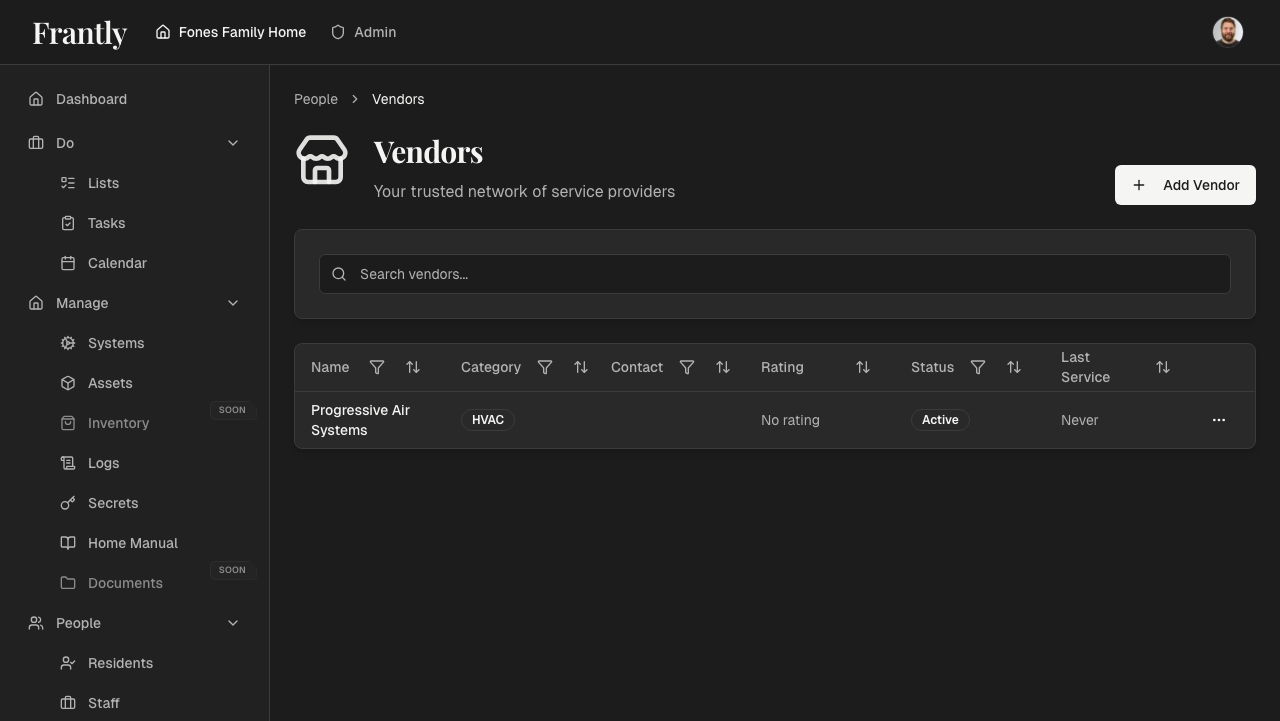Open the Dashboard from the sidebar
1280x721 pixels.
tap(91, 99)
